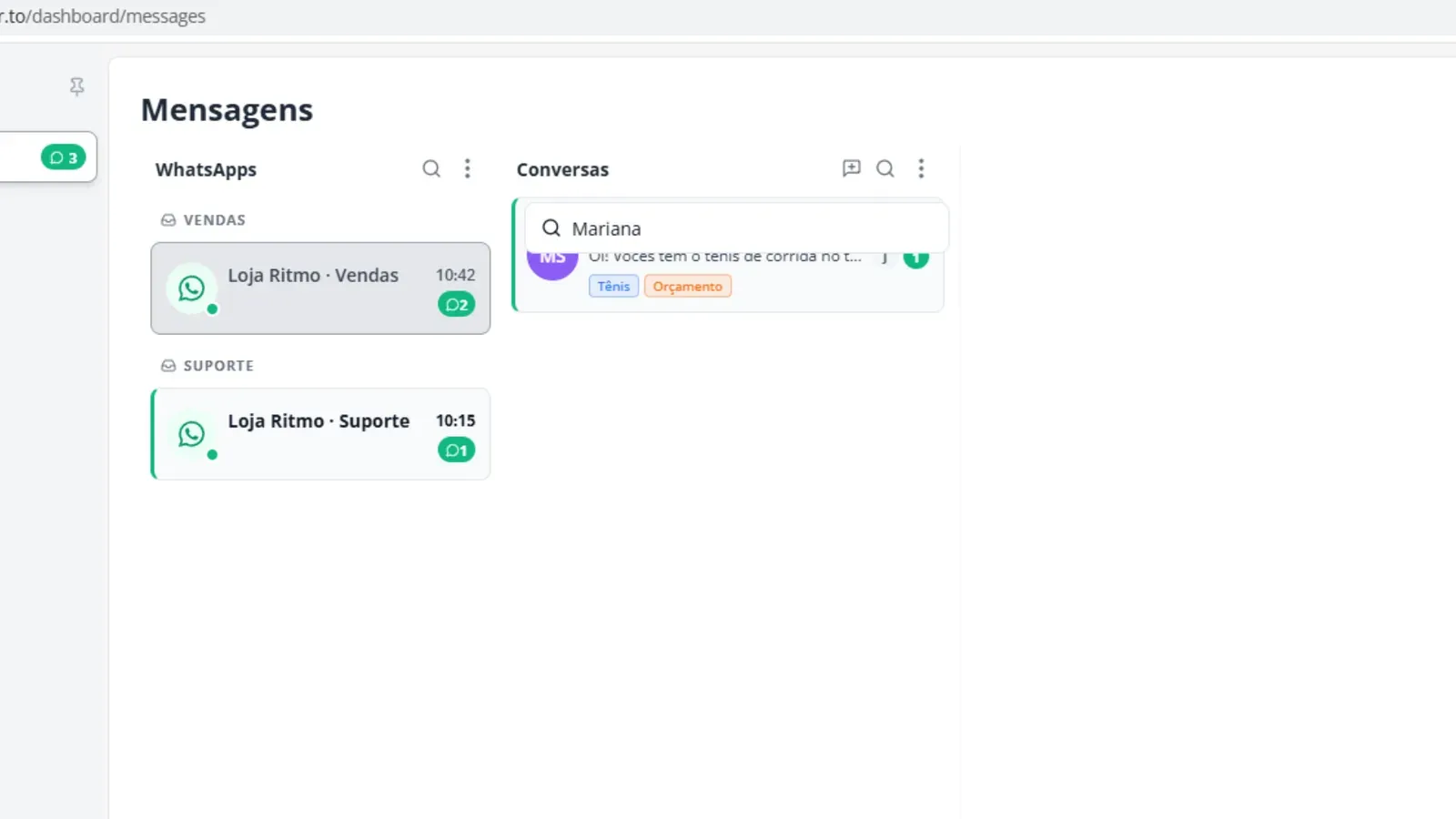
Task: Click the pin icon in the sidebar
Action: point(77,86)
